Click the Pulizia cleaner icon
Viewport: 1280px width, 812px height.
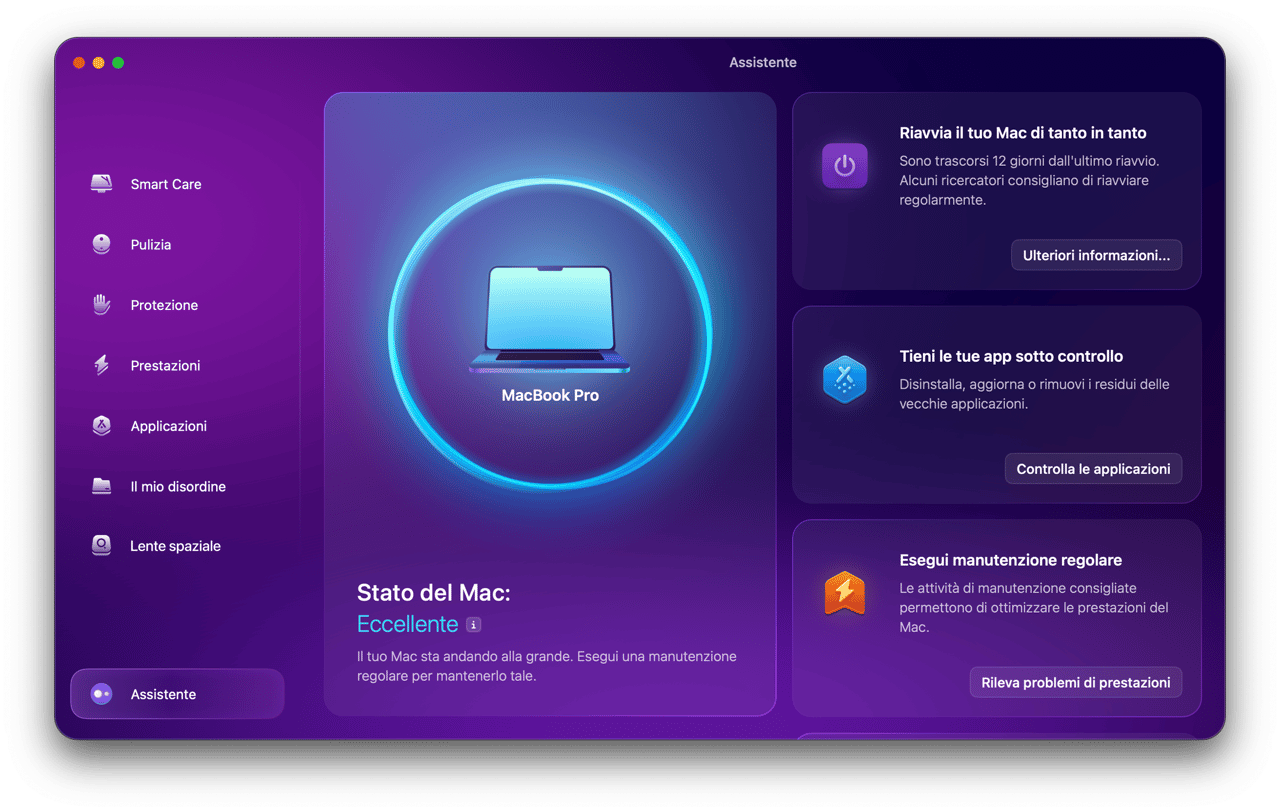(x=101, y=245)
